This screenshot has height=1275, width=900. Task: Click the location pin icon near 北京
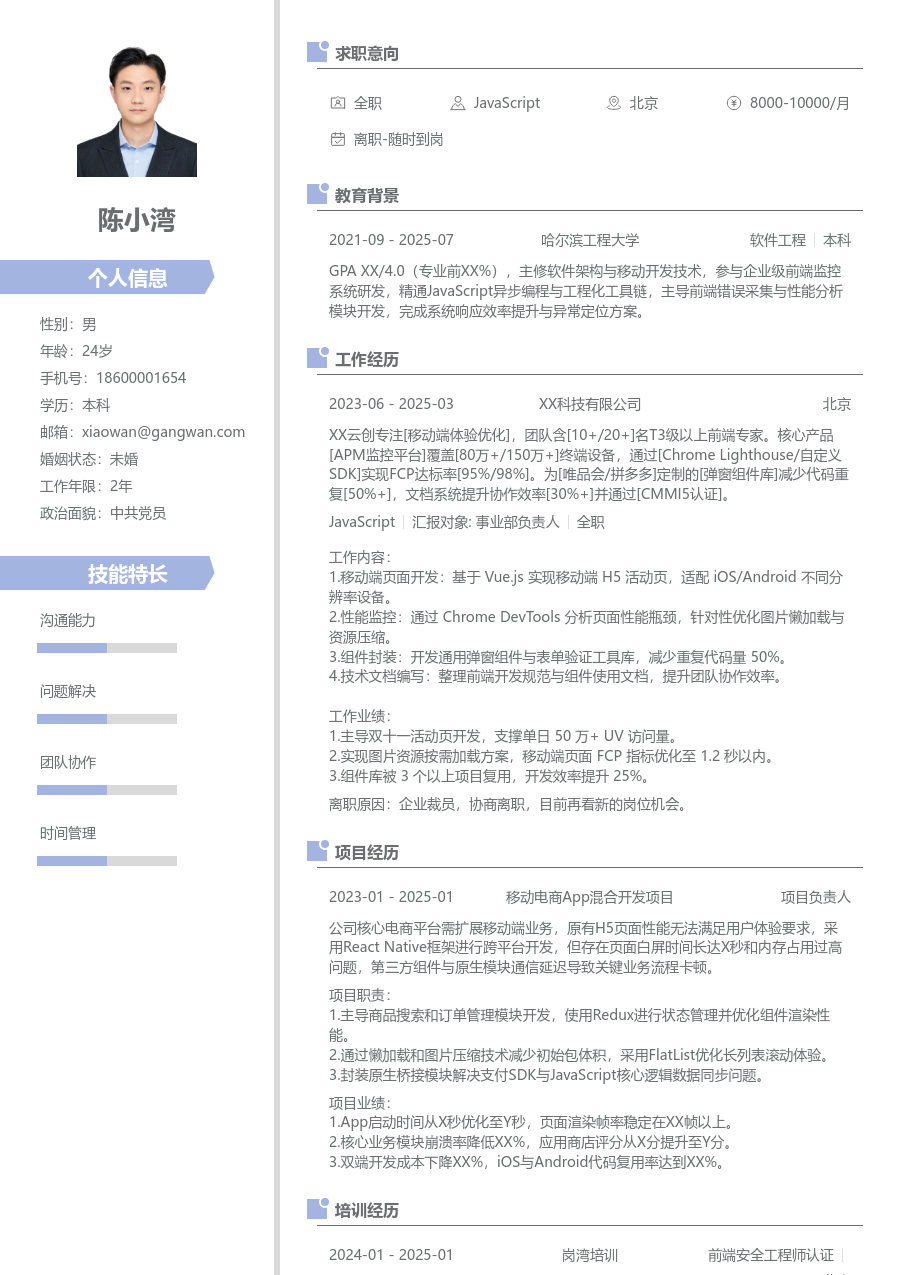click(x=613, y=102)
